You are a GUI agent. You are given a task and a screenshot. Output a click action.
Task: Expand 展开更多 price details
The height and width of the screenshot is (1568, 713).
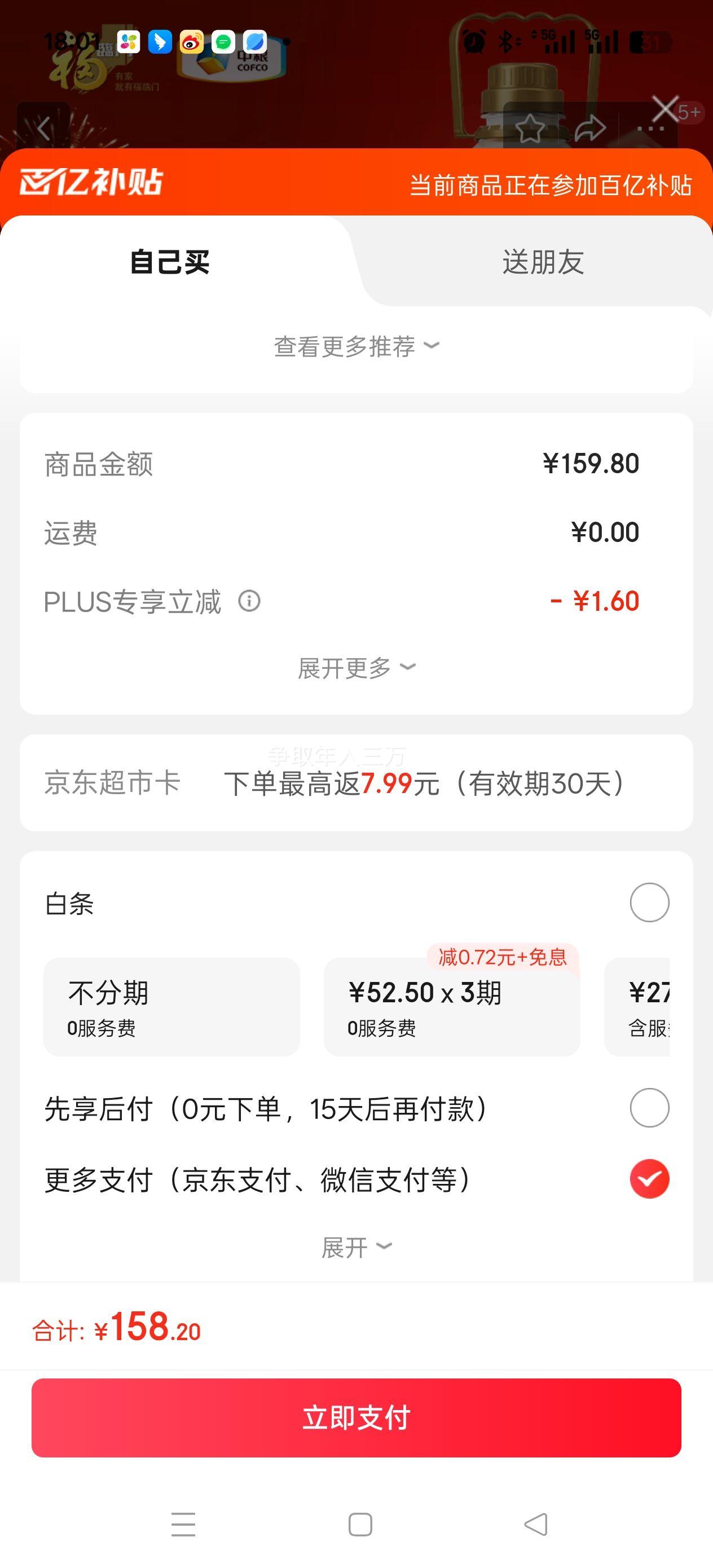[356, 668]
